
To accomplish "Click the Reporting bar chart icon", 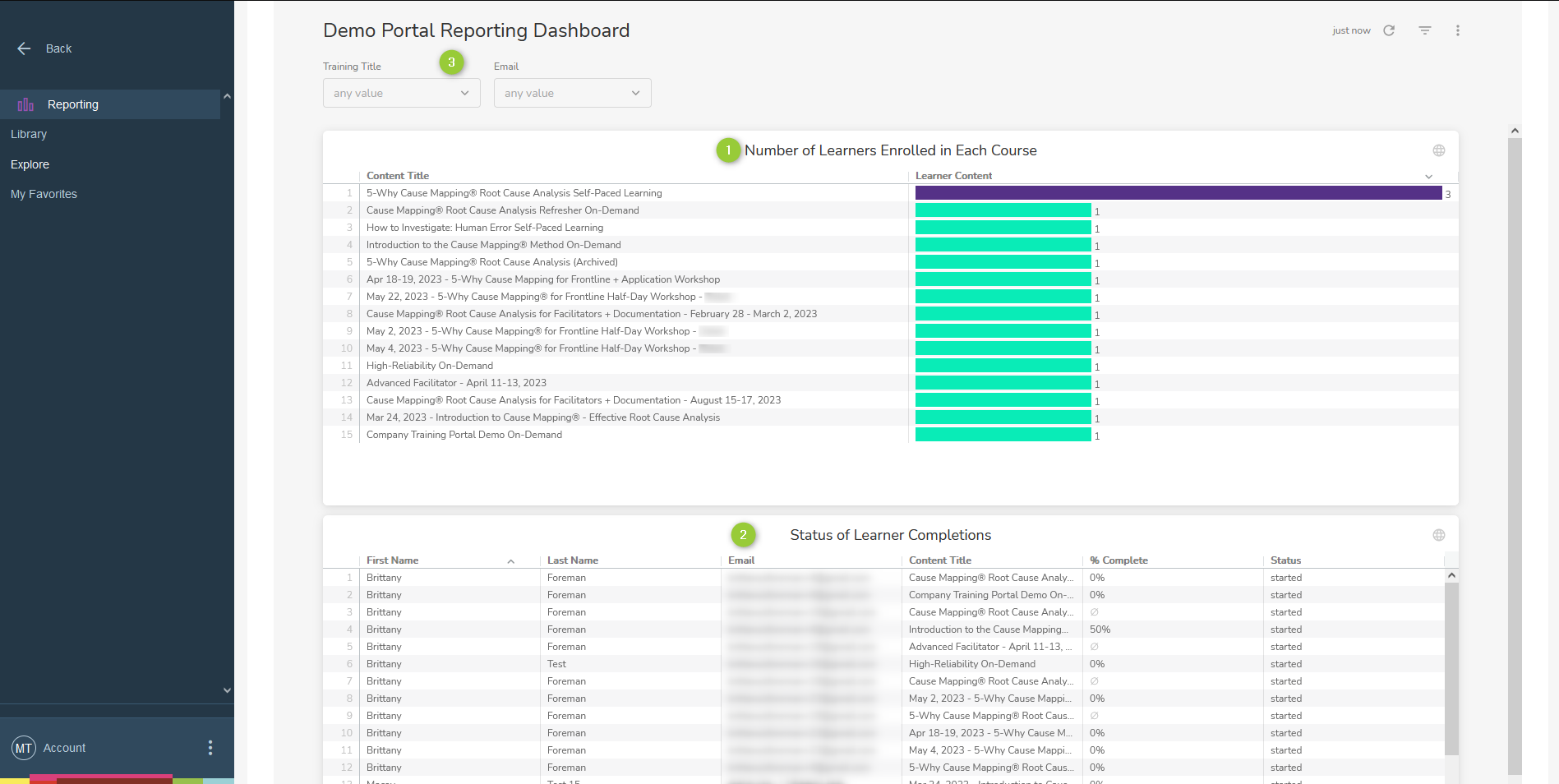I will tap(25, 104).
